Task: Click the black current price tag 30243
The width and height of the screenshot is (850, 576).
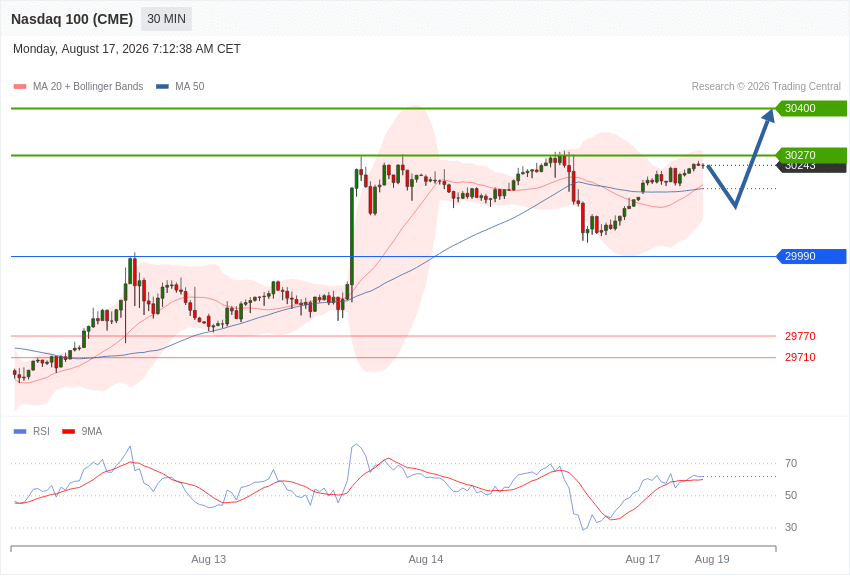Action: click(811, 167)
